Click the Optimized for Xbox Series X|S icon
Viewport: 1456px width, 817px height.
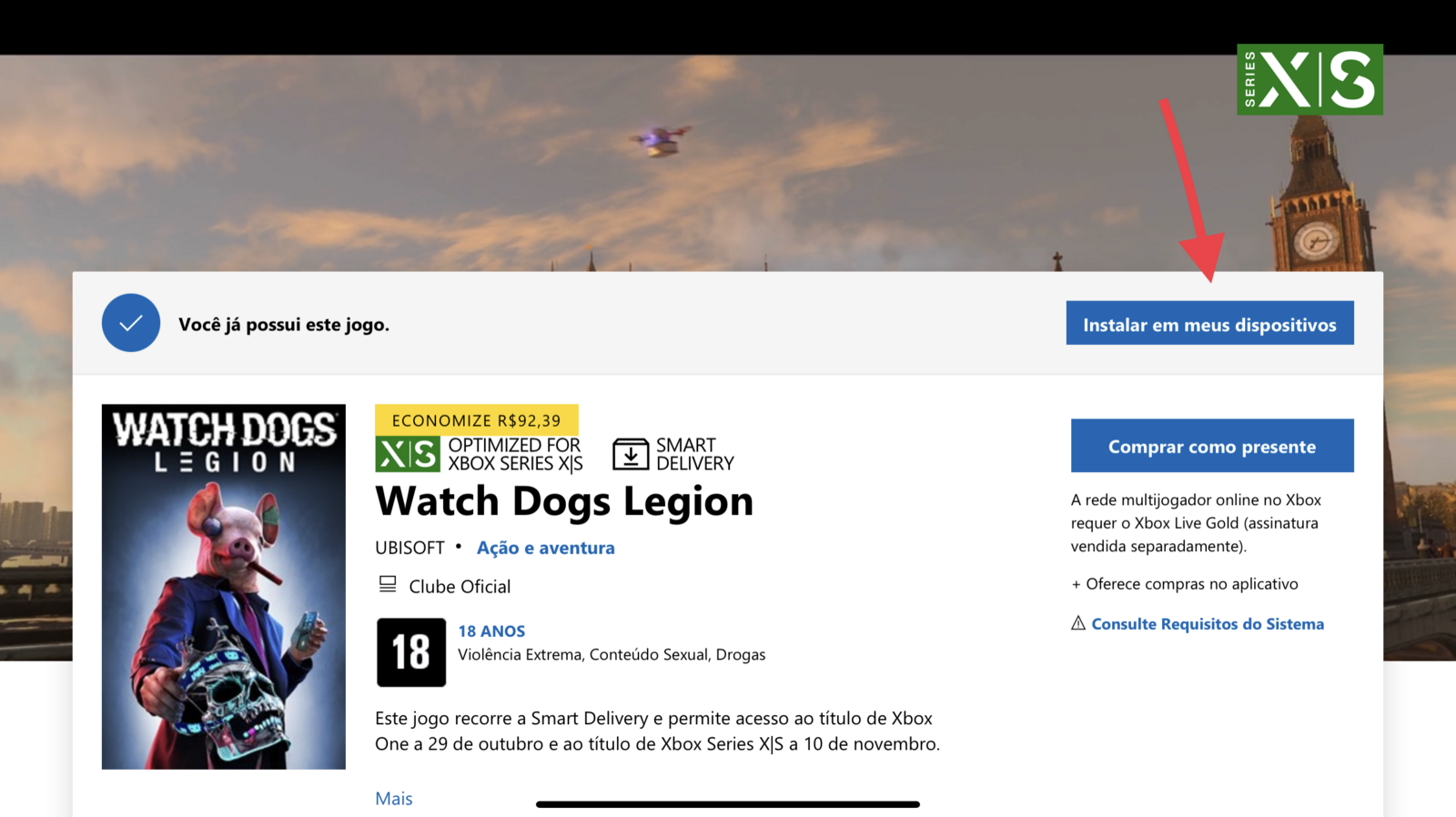coord(408,454)
